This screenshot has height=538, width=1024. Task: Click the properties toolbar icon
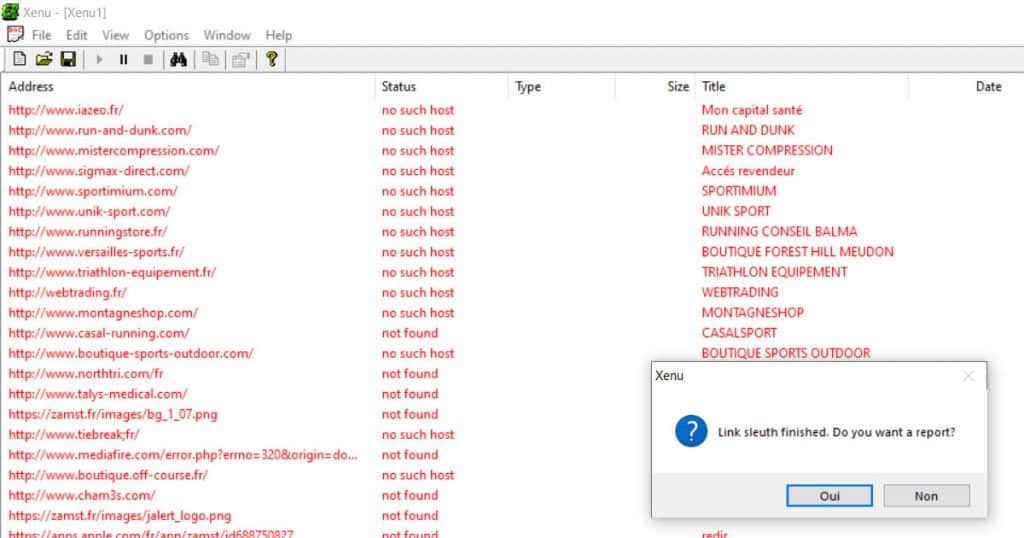[241, 59]
